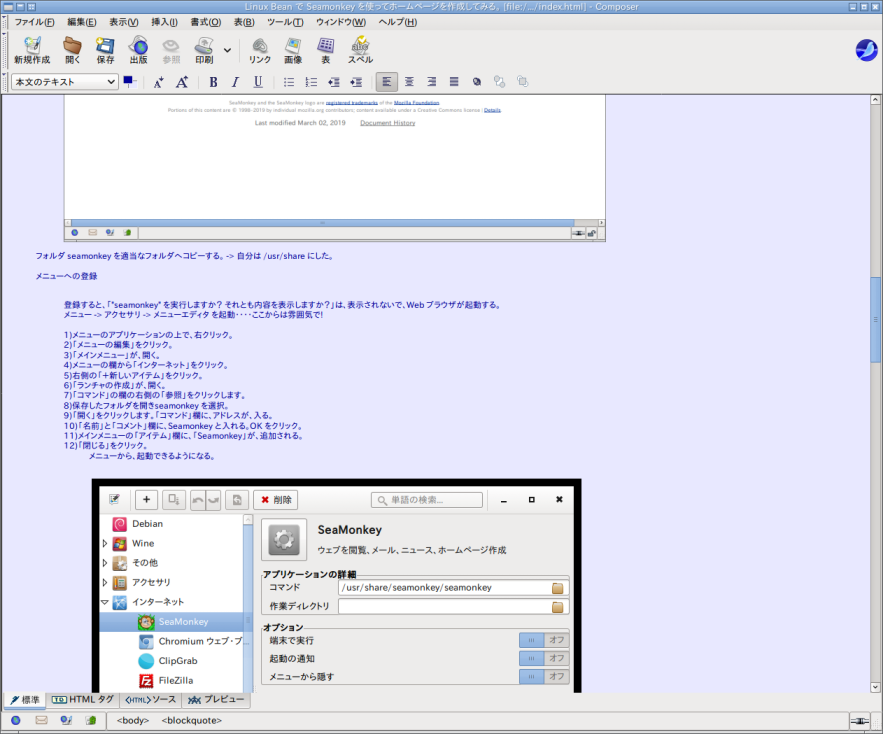Toggle align left
The height and width of the screenshot is (734, 883).
(x=387, y=82)
